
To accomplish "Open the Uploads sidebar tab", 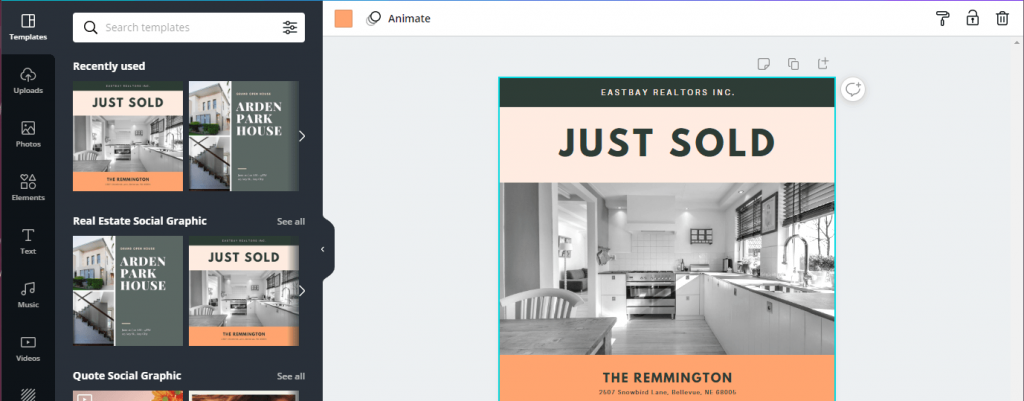I will point(27,80).
